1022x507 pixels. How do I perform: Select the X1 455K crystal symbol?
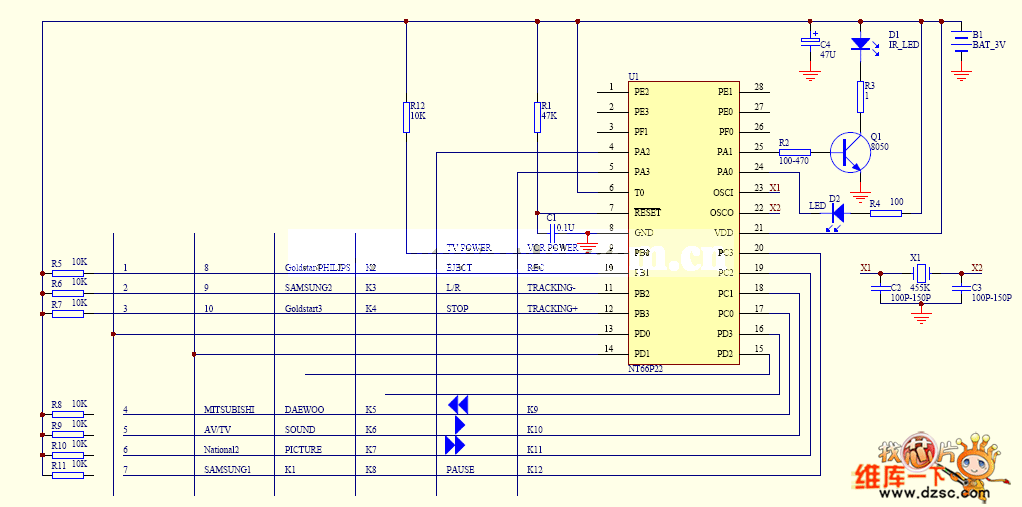pyautogui.click(x=921, y=271)
